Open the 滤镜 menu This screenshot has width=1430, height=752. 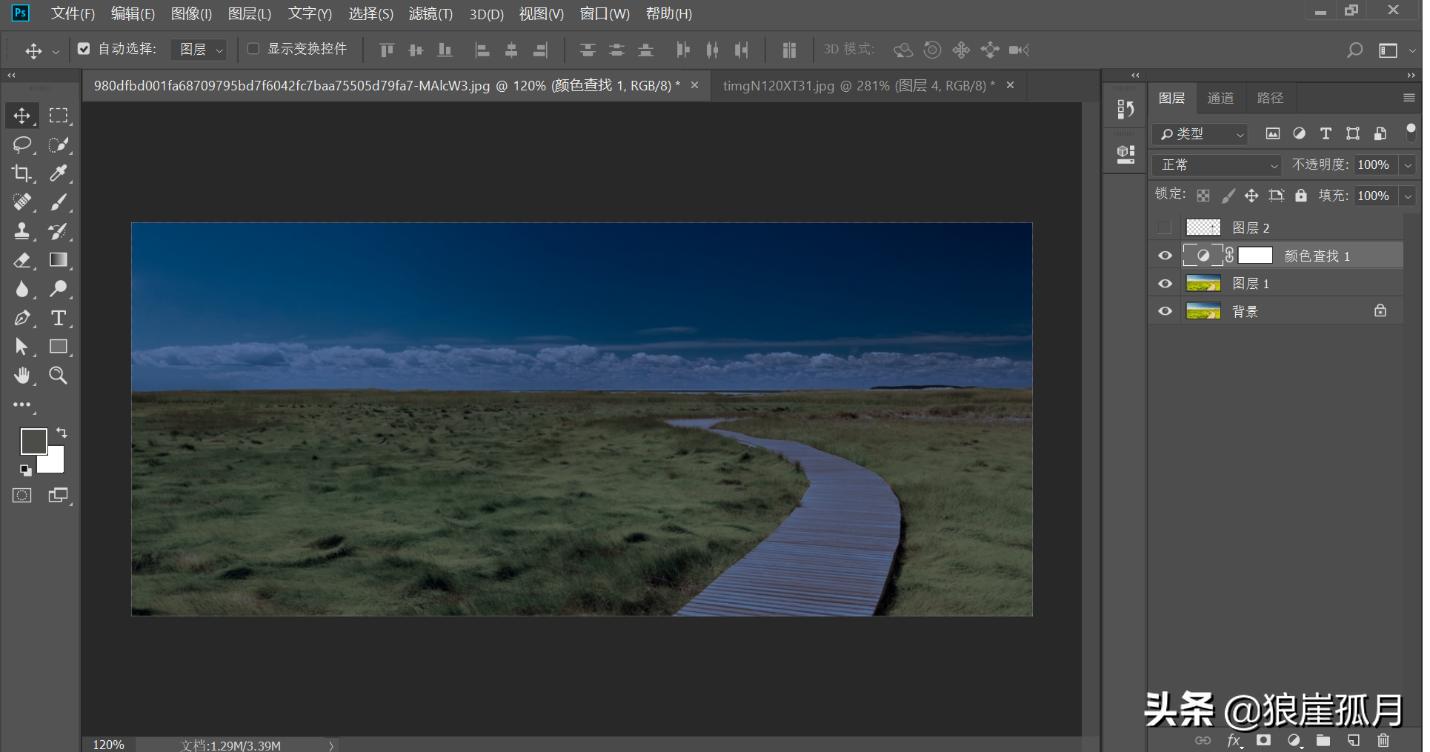click(430, 14)
